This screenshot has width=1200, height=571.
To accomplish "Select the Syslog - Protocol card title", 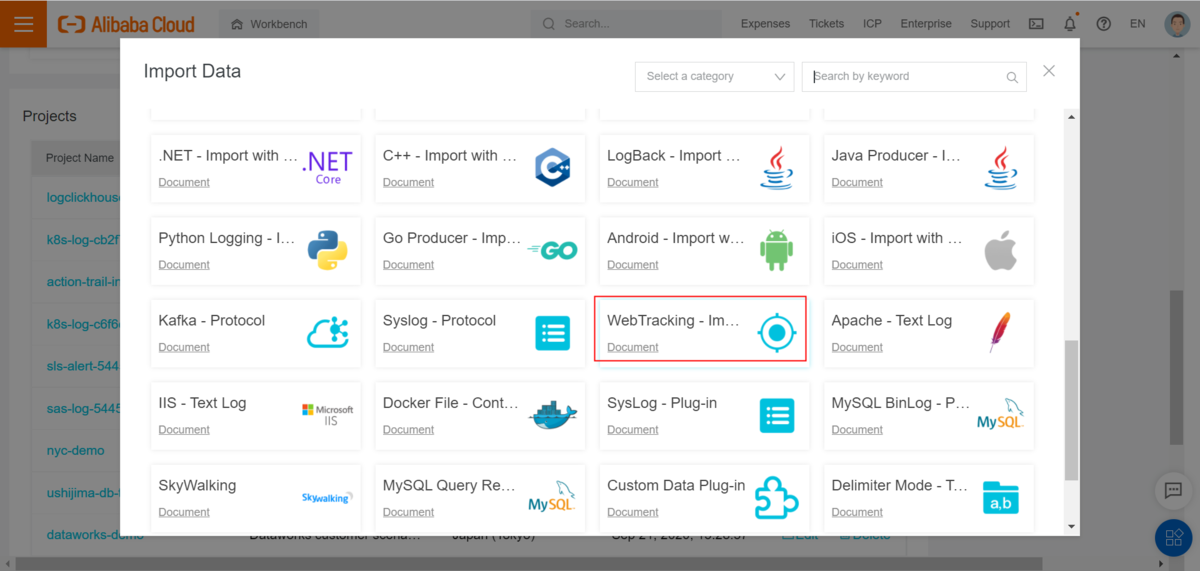I will (x=439, y=321).
